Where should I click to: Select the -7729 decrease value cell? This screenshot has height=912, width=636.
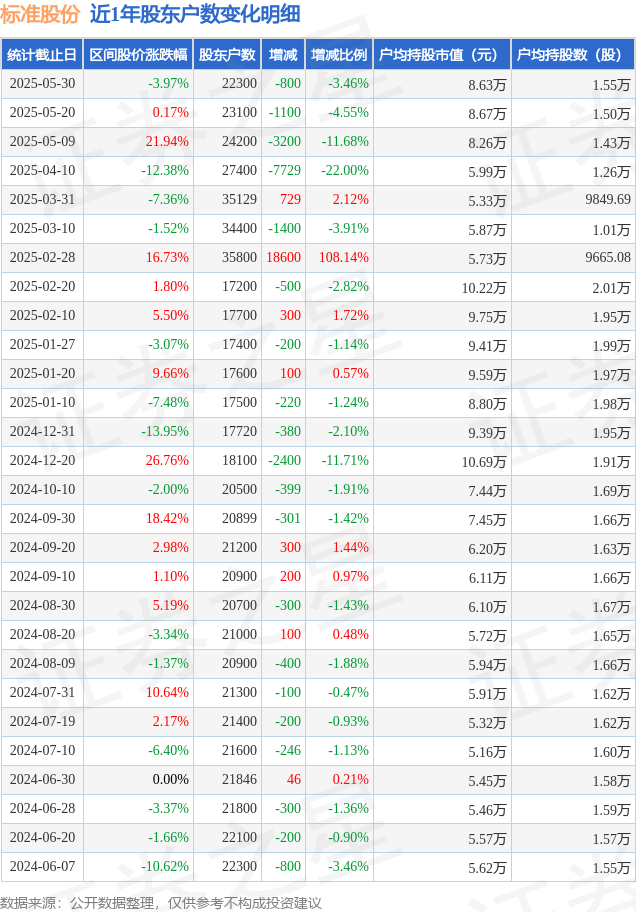point(284,171)
